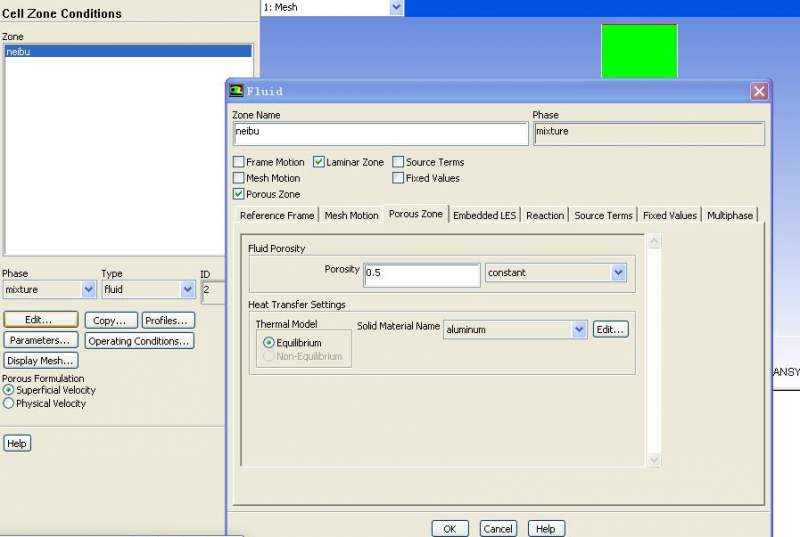Select the neibu zone in the list
The image size is (800, 537).
coord(128,52)
